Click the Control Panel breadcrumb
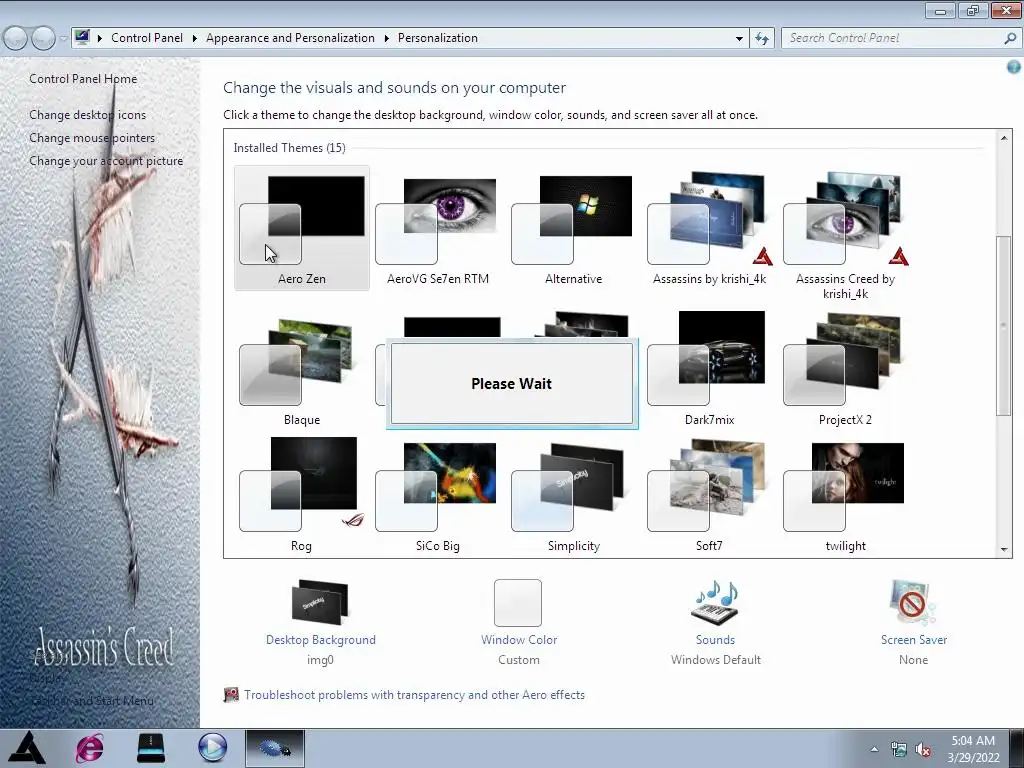This screenshot has height=768, width=1024. click(x=147, y=38)
